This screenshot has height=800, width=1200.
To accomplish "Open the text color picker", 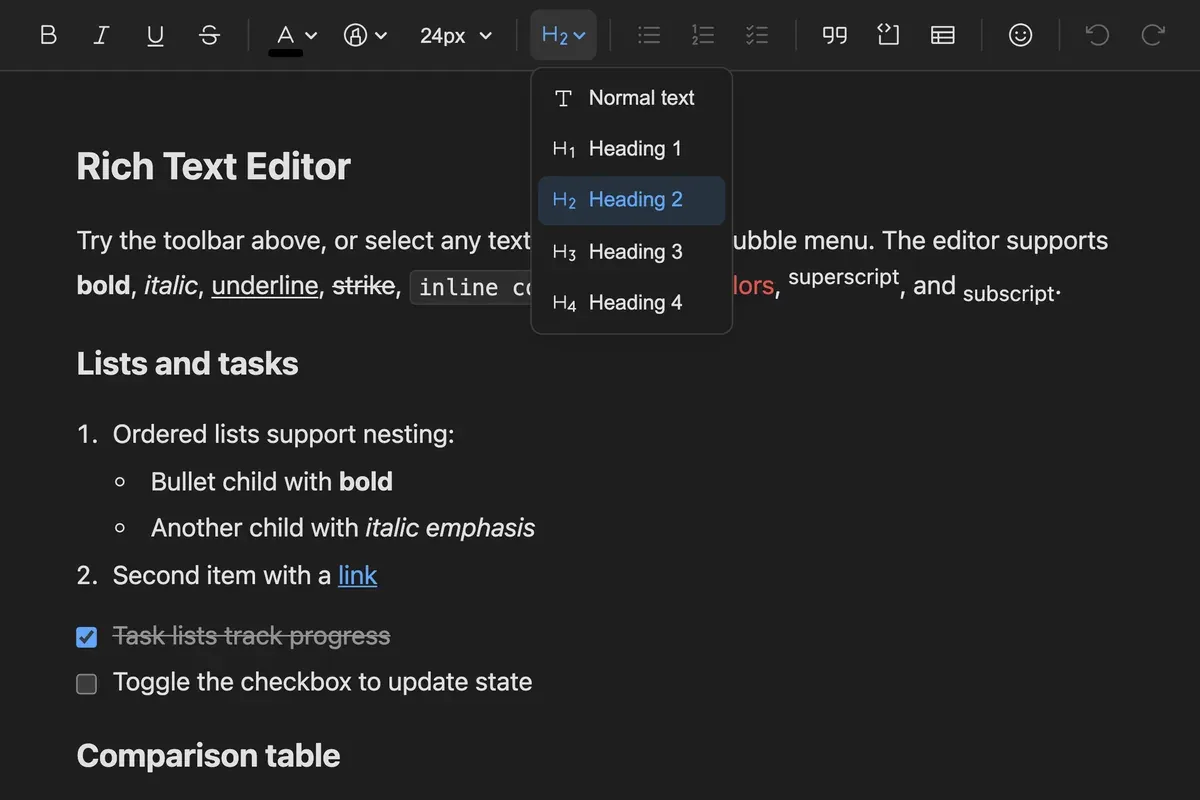I will coord(295,35).
